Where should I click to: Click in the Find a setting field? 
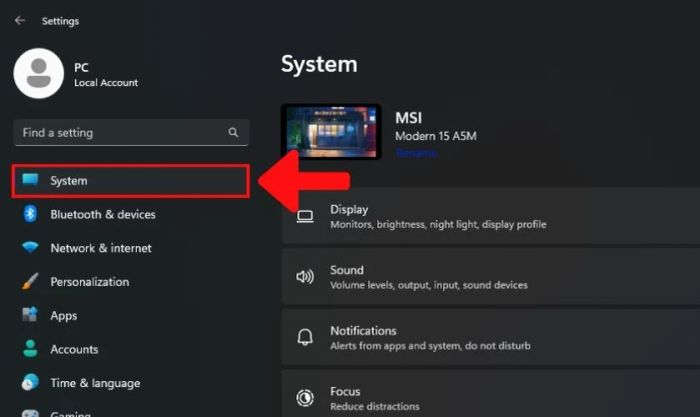(131, 133)
